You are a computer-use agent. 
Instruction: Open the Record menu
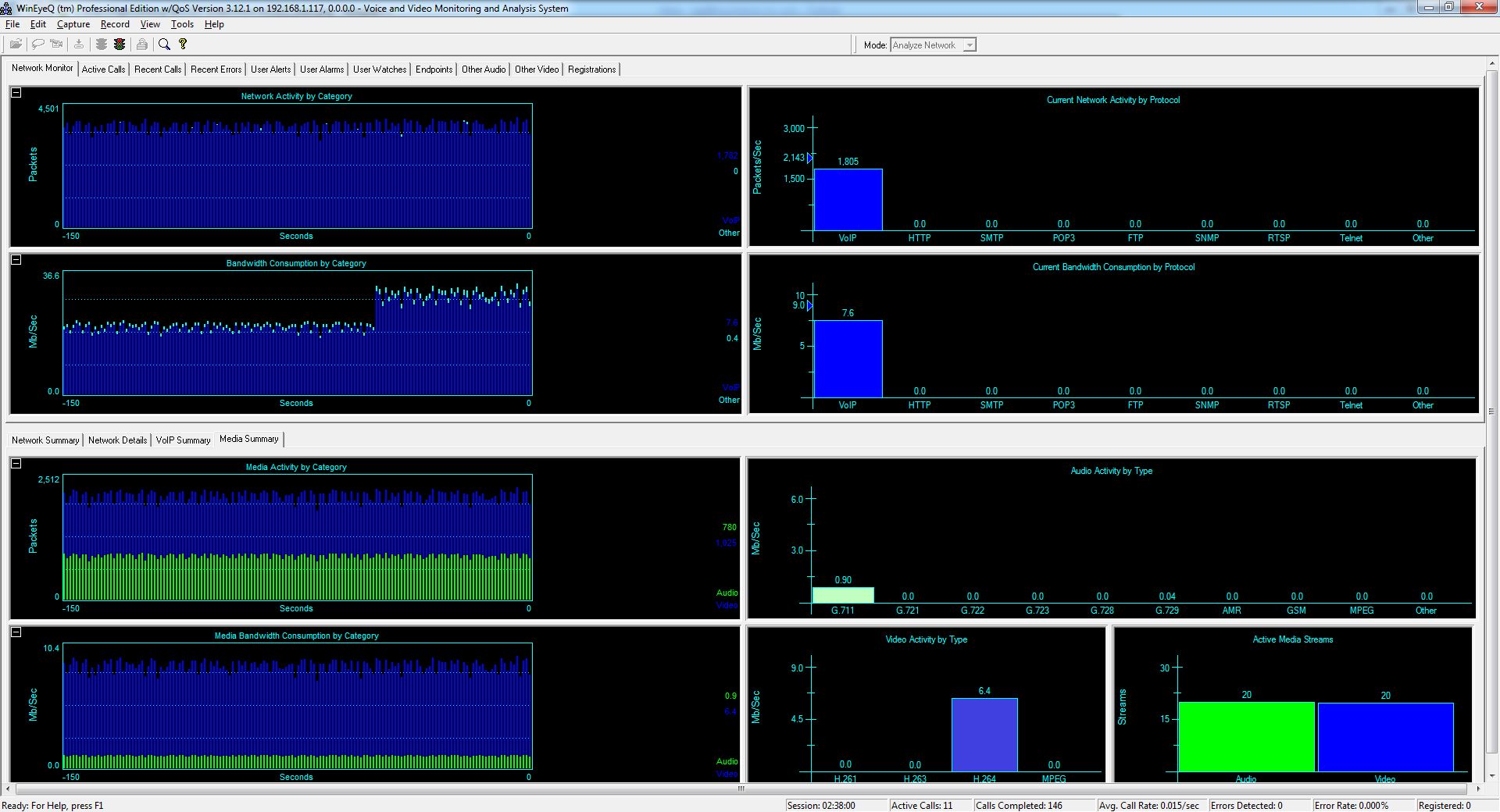pyautogui.click(x=115, y=24)
